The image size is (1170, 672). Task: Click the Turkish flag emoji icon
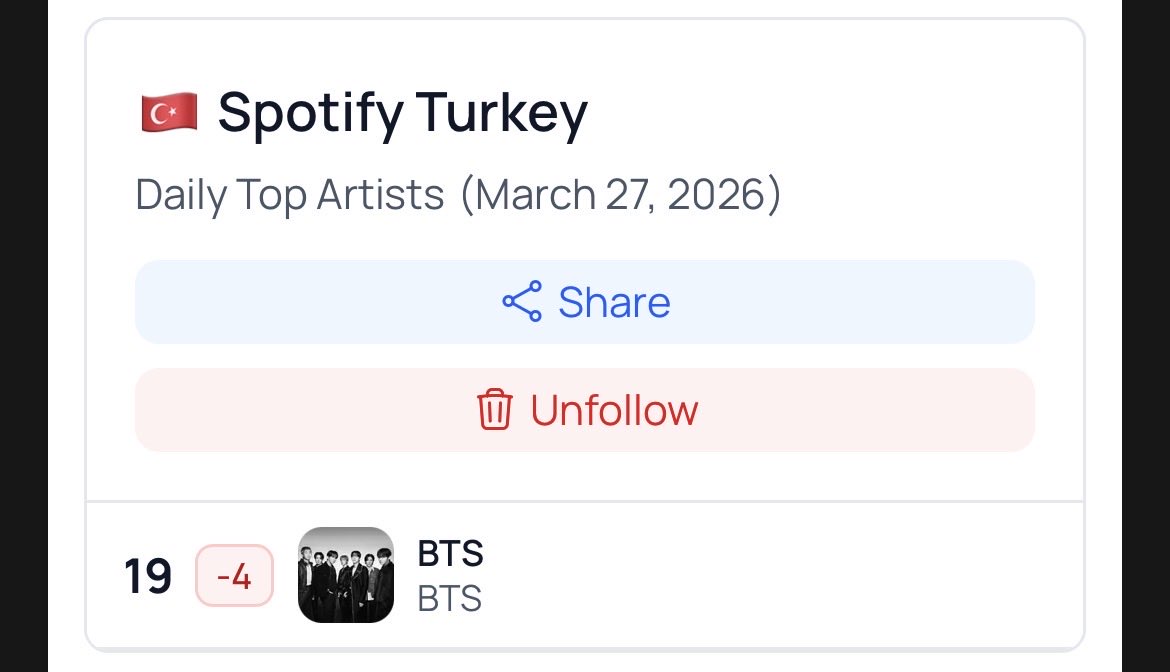(x=168, y=113)
